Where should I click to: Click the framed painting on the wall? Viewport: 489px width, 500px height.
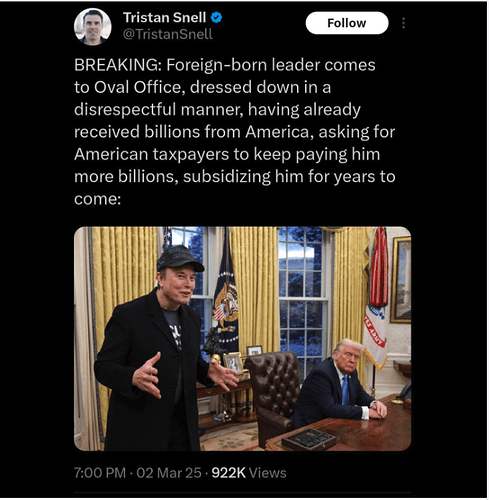[x=401, y=279]
